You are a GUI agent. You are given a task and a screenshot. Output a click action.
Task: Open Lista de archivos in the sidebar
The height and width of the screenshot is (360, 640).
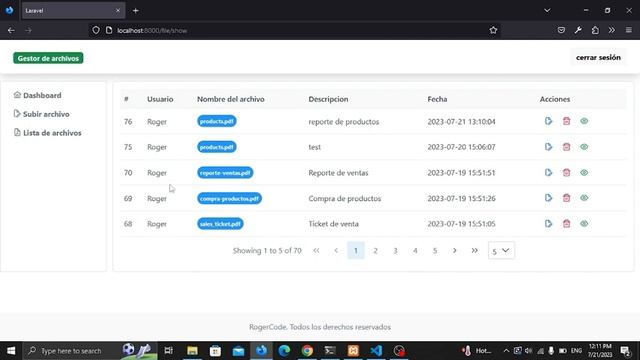point(47,133)
